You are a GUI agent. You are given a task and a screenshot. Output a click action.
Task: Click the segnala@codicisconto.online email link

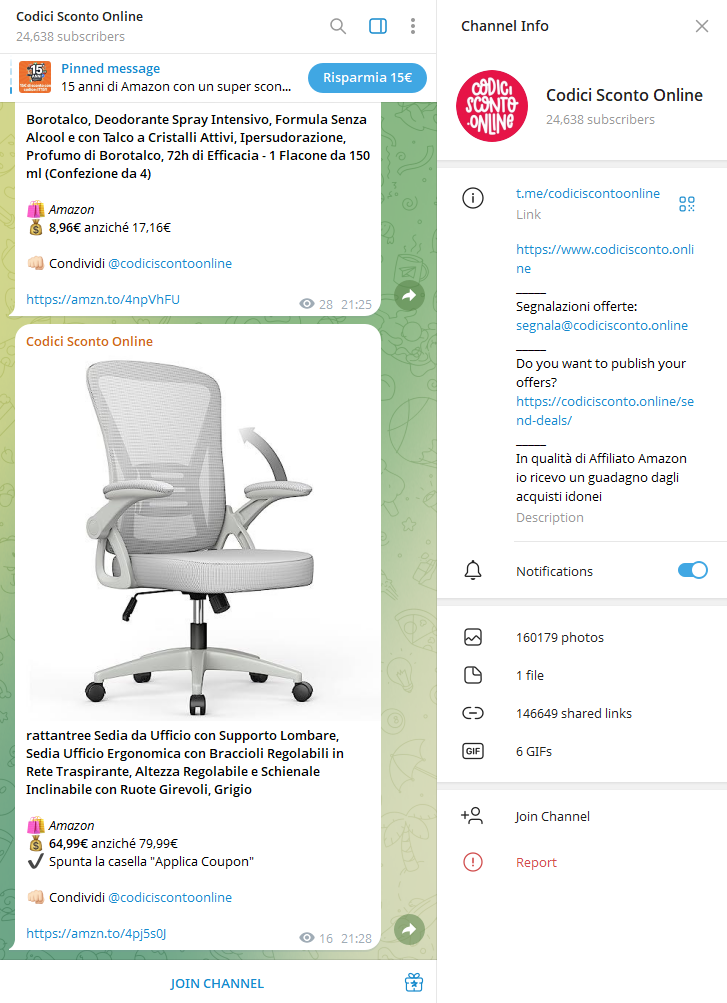[x=602, y=325]
